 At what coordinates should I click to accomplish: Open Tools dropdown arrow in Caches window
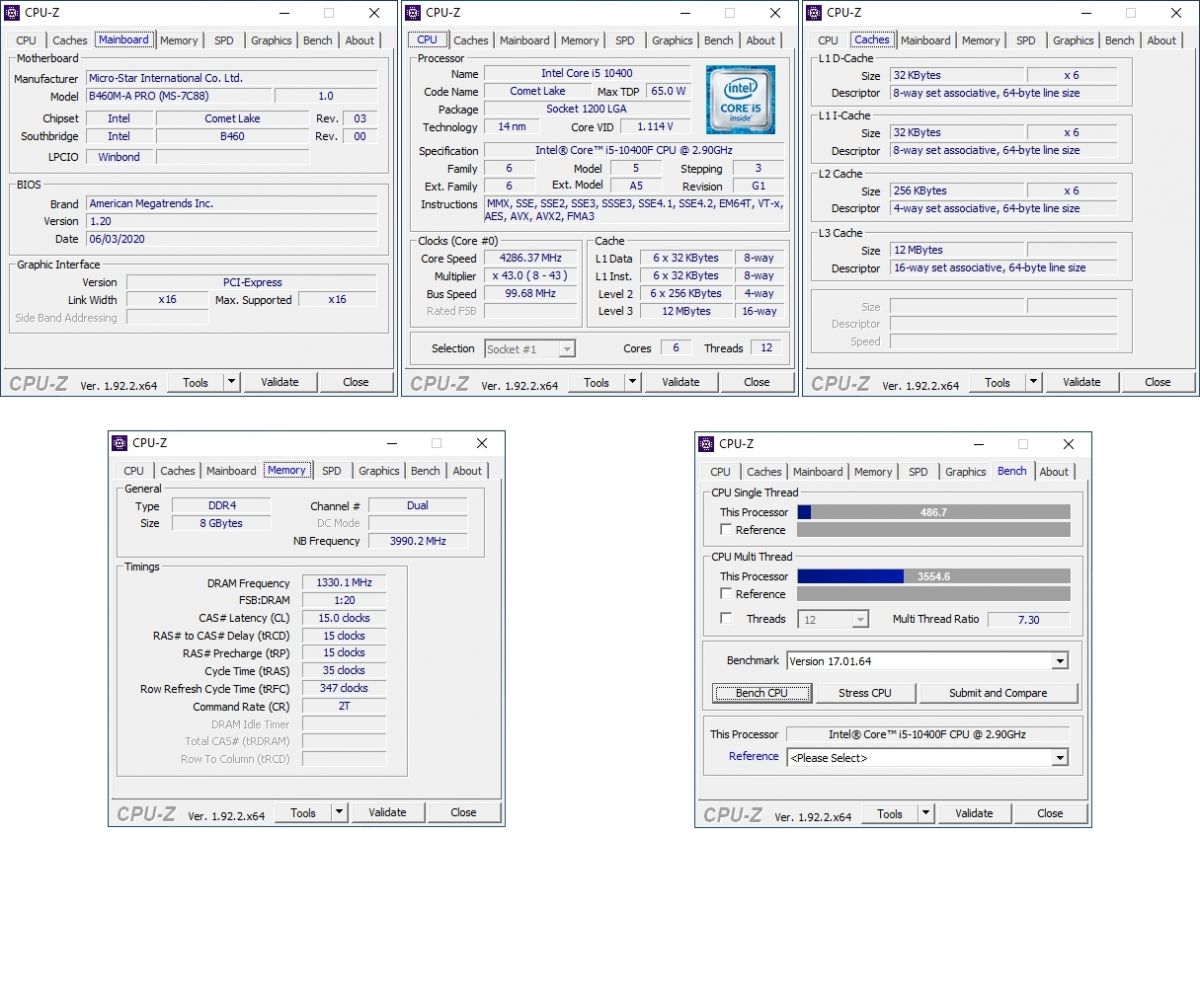[x=1033, y=382]
